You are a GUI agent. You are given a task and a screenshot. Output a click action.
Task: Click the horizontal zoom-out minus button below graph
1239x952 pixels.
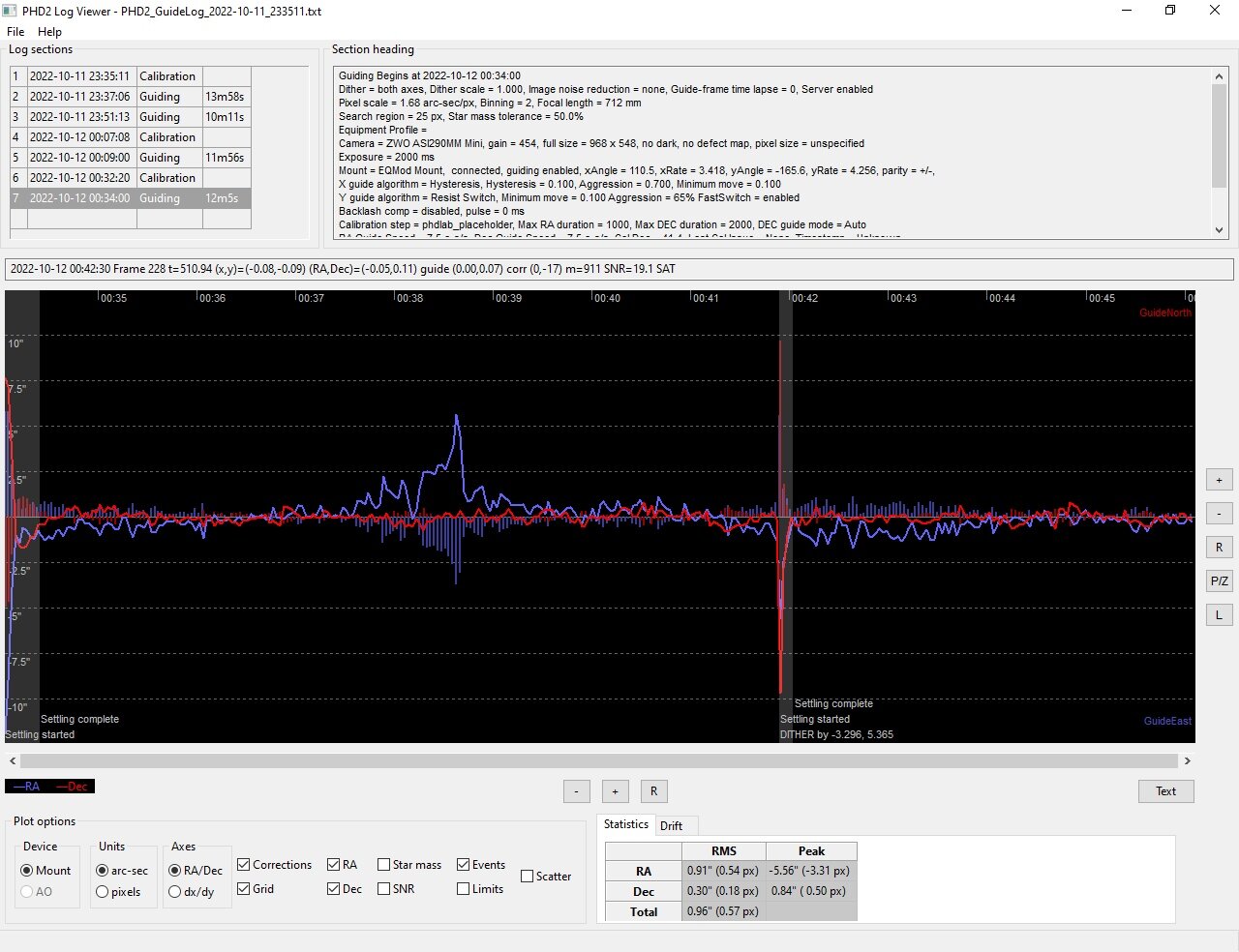(x=576, y=791)
